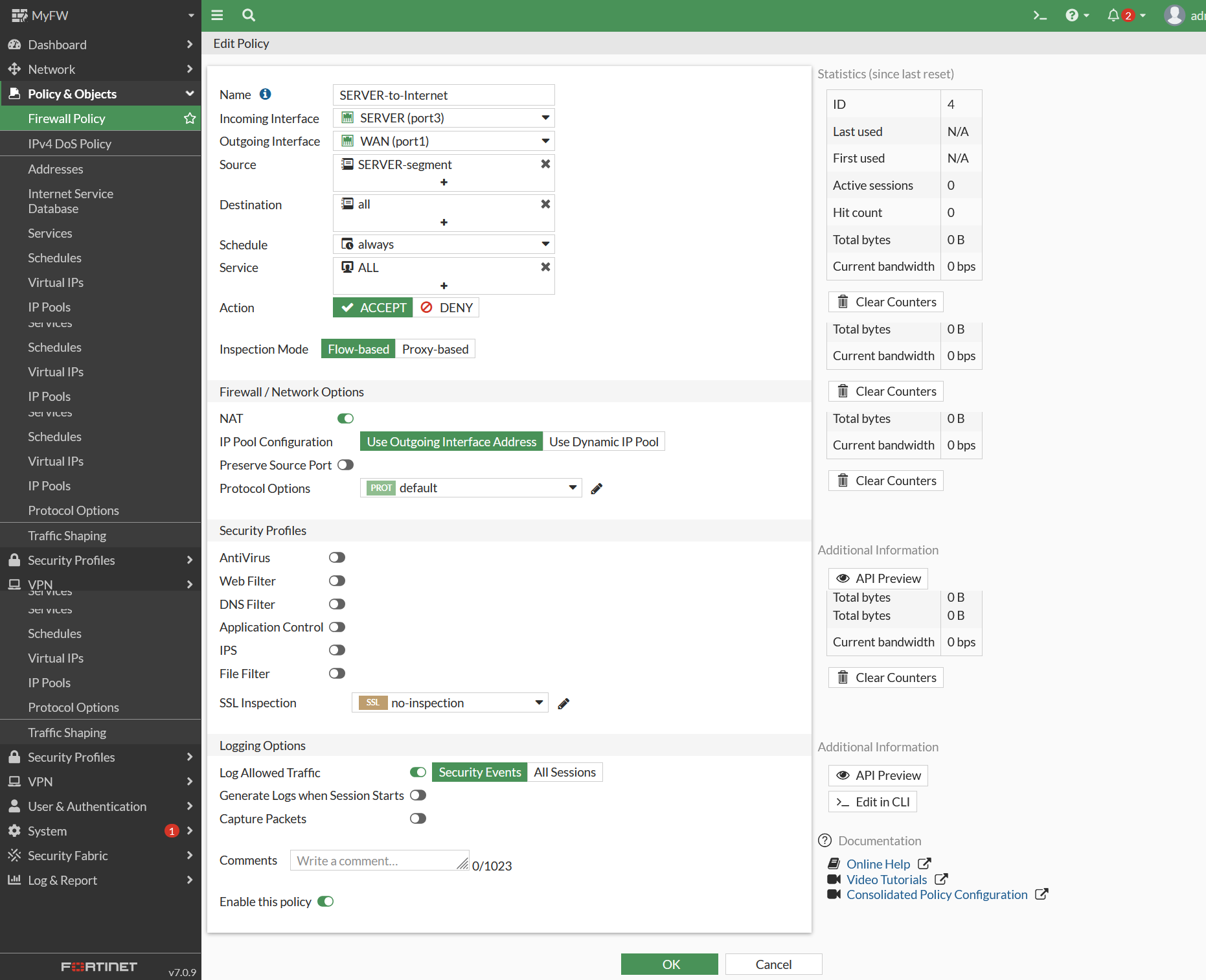1206x980 pixels.
Task: Open IPv4 DoS Policy in sidebar
Action: point(69,144)
